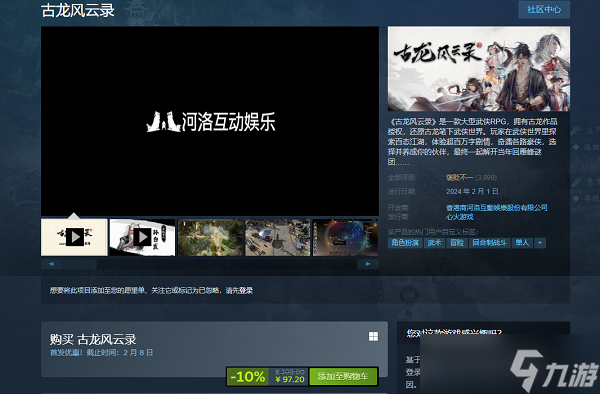Click the main video player showing 河洛互动娱乐
600x394 pixels.
pos(210,121)
